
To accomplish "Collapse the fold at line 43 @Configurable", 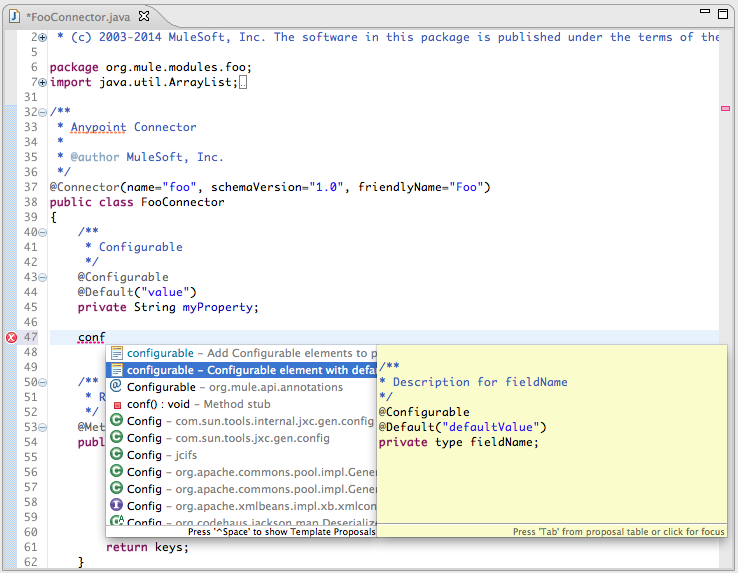I will (42, 277).
